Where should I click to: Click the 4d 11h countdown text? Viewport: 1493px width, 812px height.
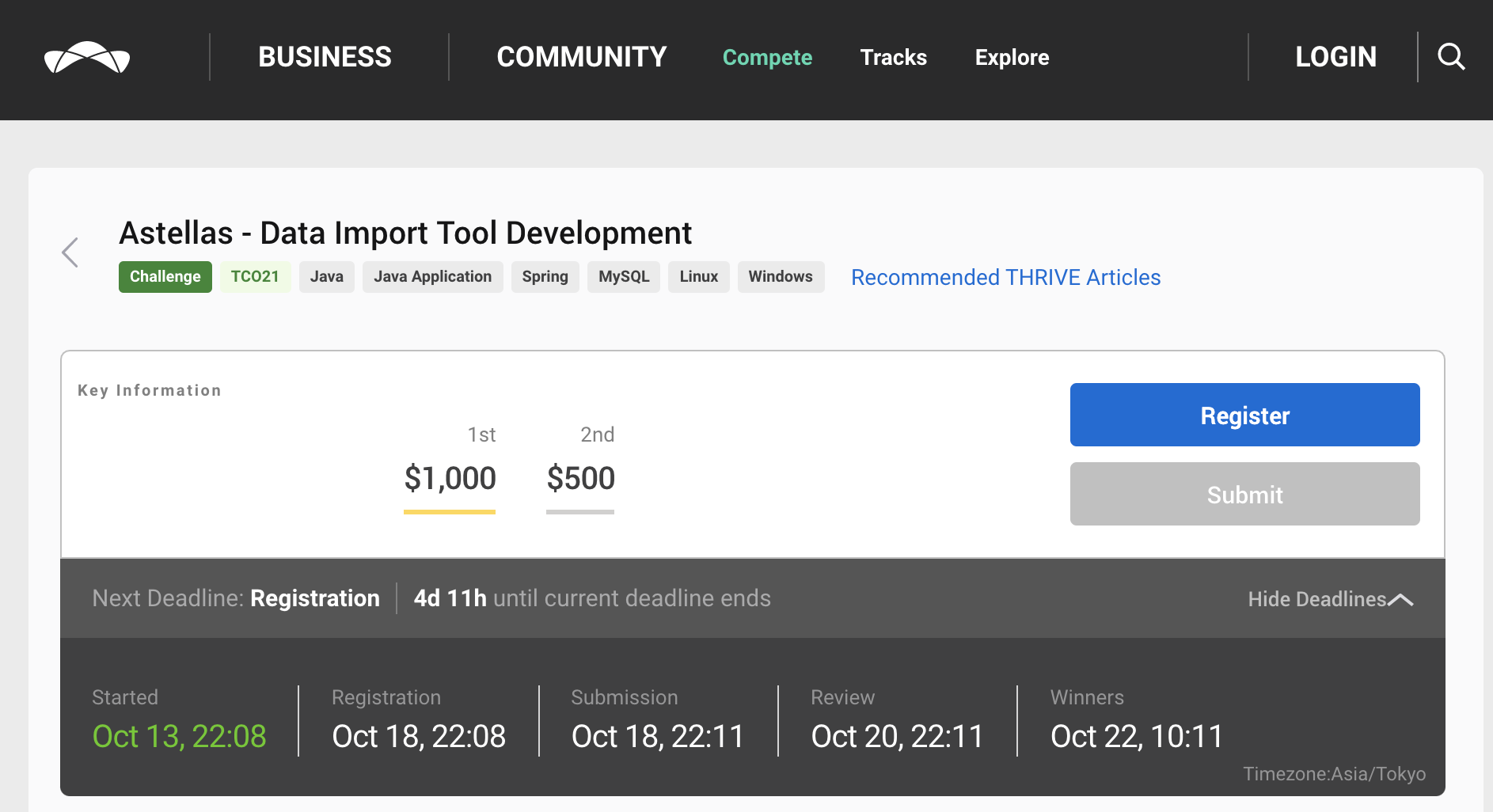pos(450,598)
